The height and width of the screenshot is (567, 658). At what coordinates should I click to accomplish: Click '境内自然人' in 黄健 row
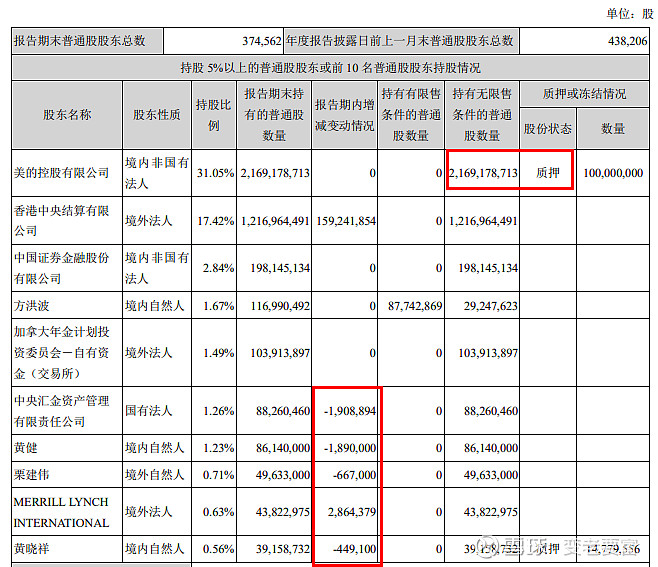click(154, 448)
